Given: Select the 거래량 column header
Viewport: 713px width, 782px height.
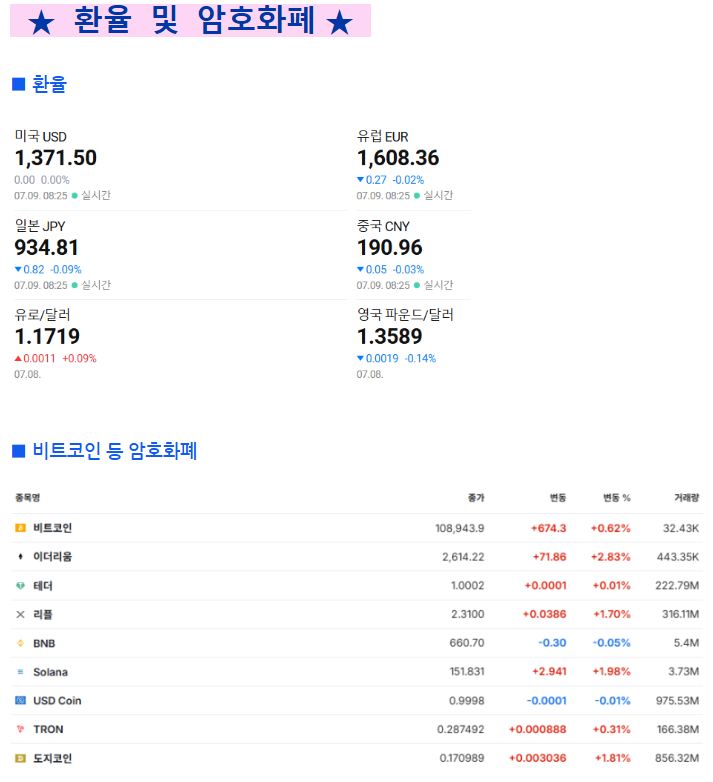Looking at the screenshot, I should [687, 497].
